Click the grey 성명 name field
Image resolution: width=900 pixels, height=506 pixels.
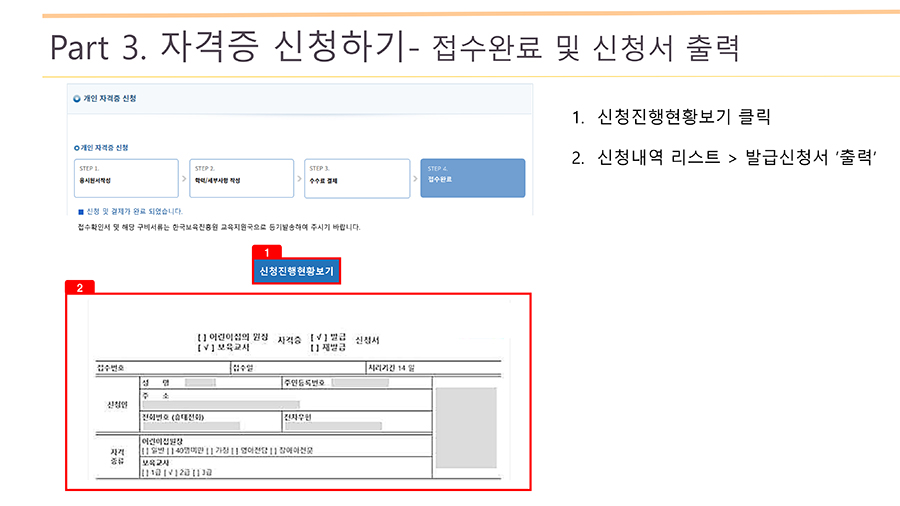[x=200, y=383]
